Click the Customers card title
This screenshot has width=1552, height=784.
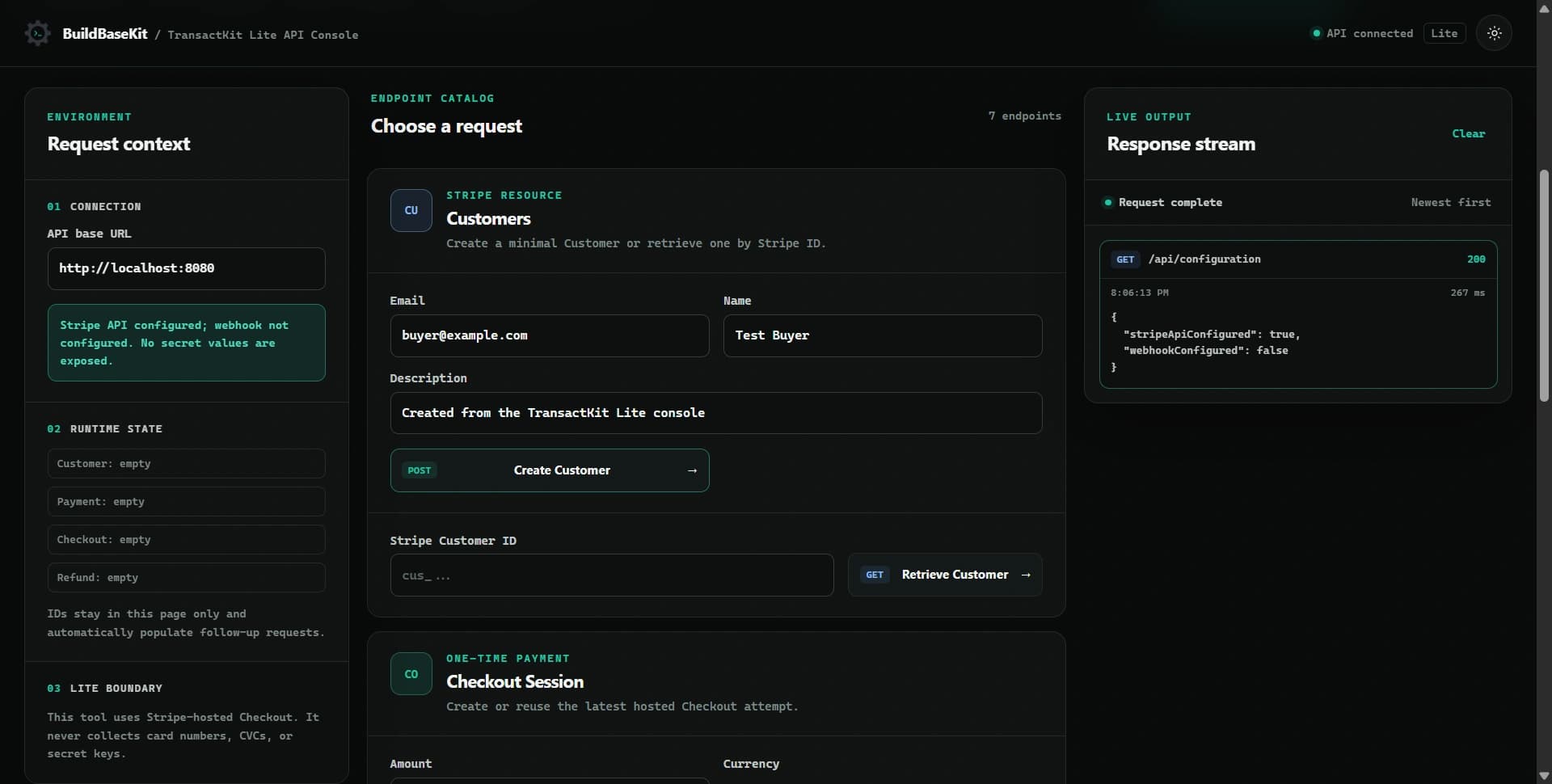[x=488, y=219]
